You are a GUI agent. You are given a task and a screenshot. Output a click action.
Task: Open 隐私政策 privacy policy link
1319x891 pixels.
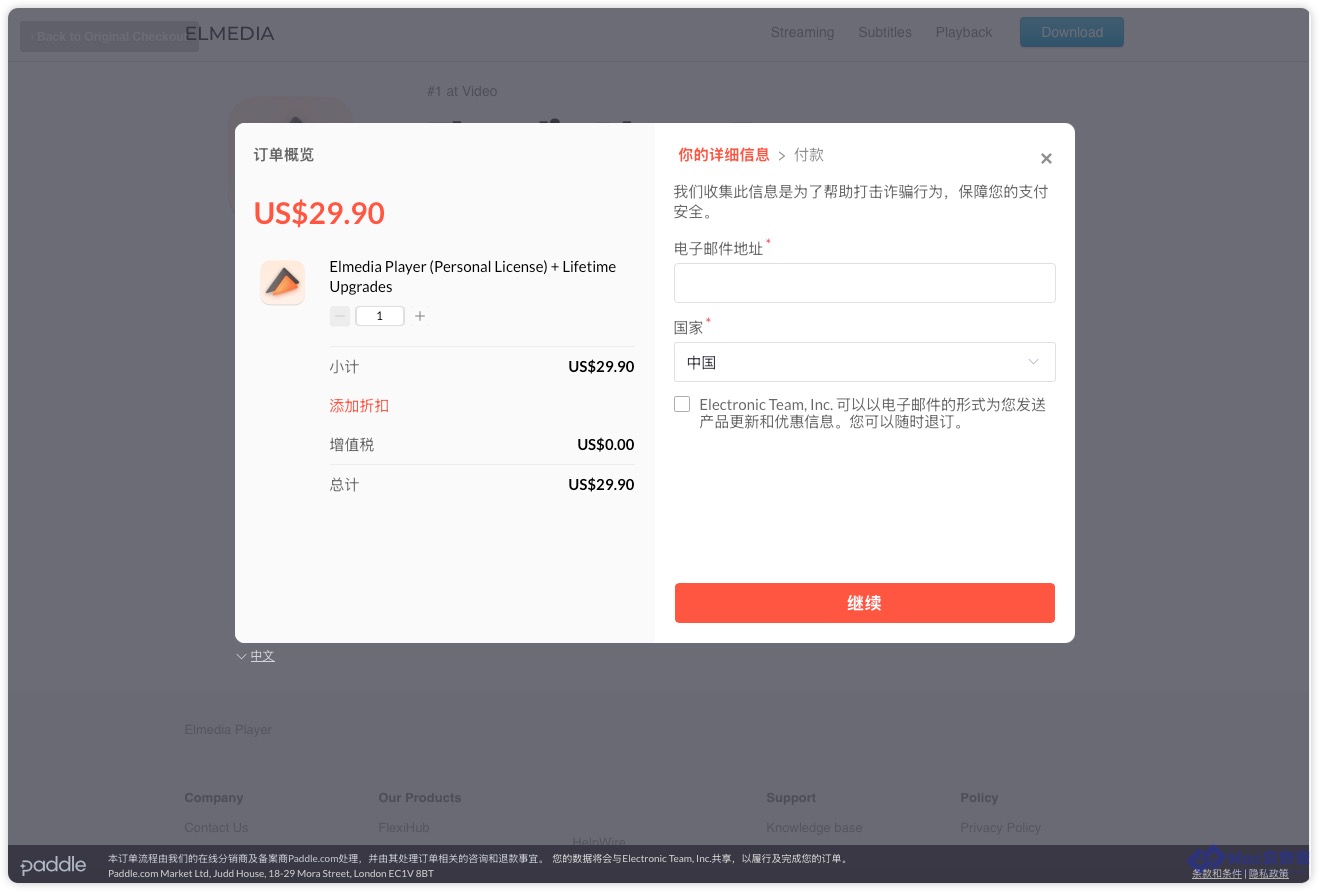click(x=1269, y=873)
